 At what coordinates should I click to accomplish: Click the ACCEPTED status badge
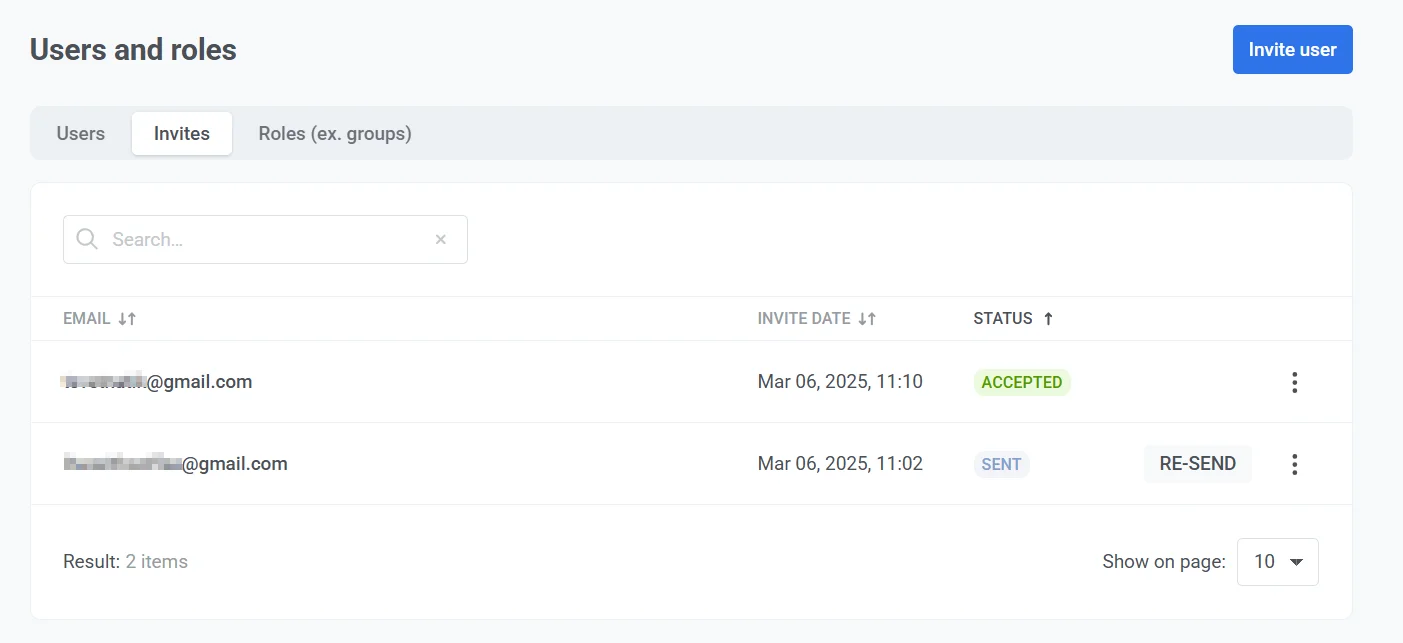tap(1021, 382)
